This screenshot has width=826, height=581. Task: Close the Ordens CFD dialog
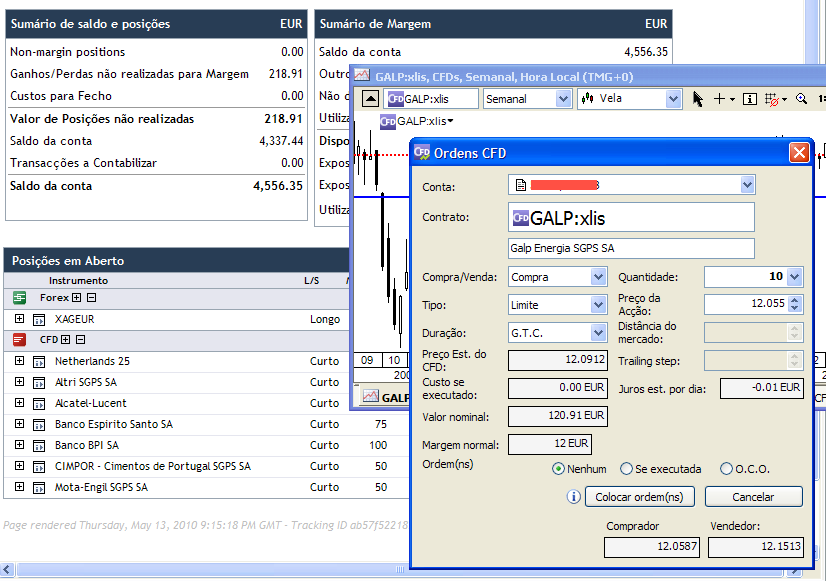pos(799,153)
